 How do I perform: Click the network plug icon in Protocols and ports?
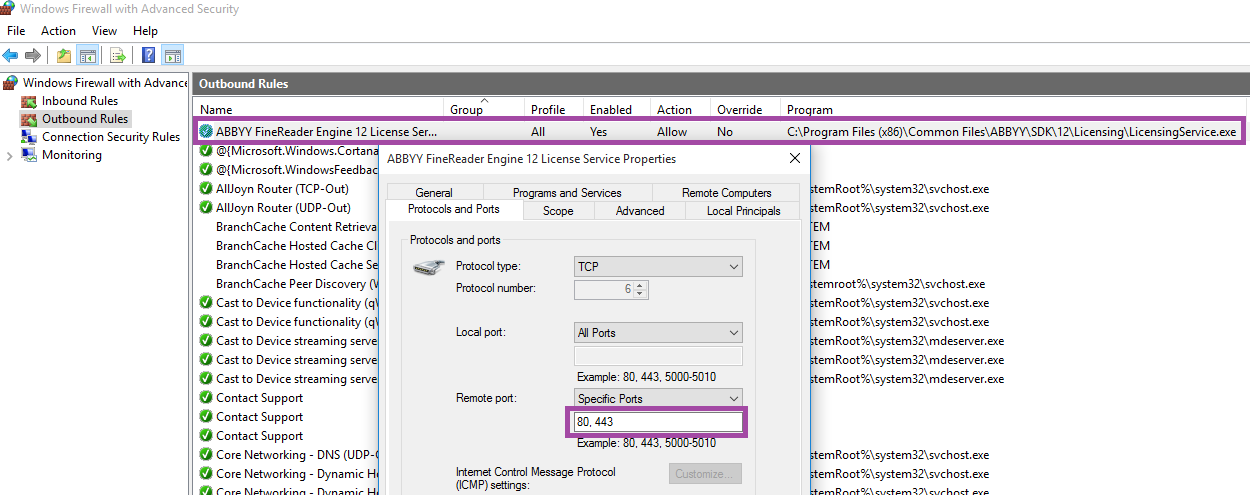pyautogui.click(x=430, y=267)
